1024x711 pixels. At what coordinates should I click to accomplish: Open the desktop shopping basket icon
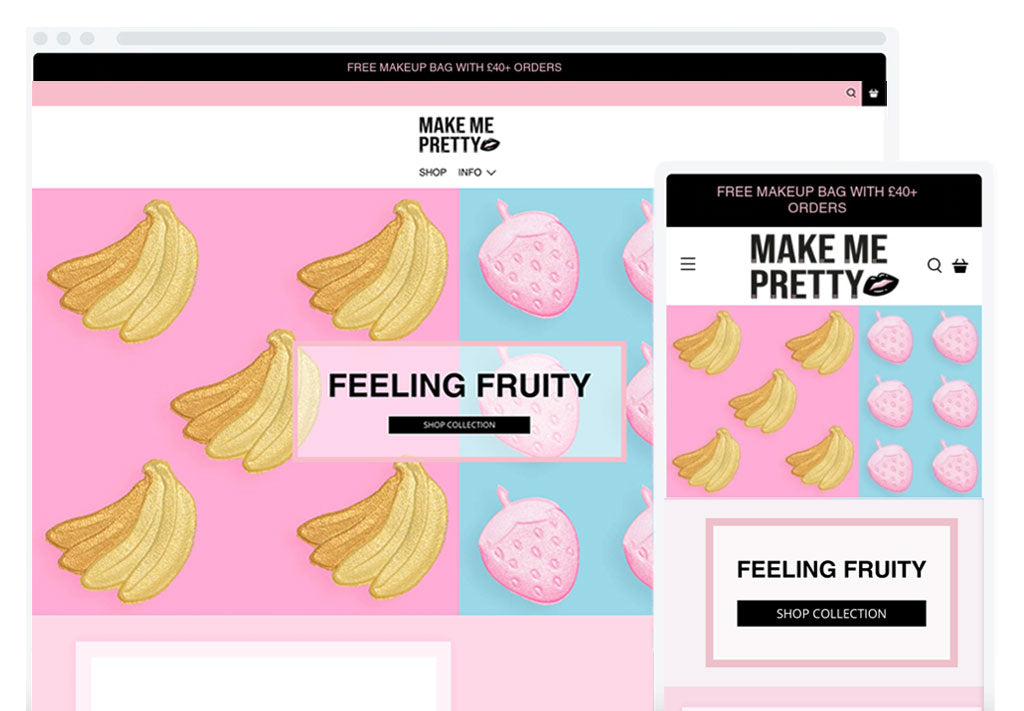click(874, 93)
